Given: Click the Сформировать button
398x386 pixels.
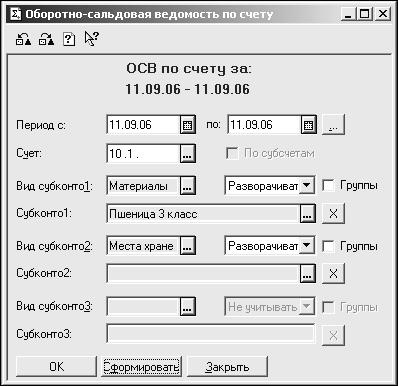Looking at the screenshot, I should (x=141, y=367).
